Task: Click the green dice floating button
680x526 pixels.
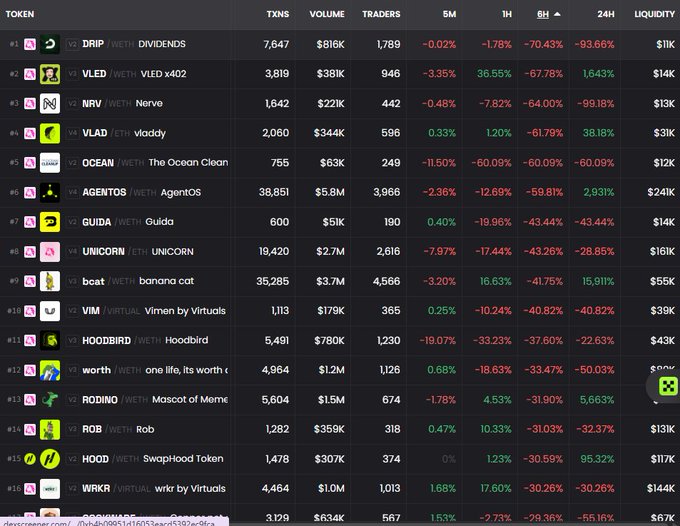Action: pyautogui.click(x=668, y=386)
